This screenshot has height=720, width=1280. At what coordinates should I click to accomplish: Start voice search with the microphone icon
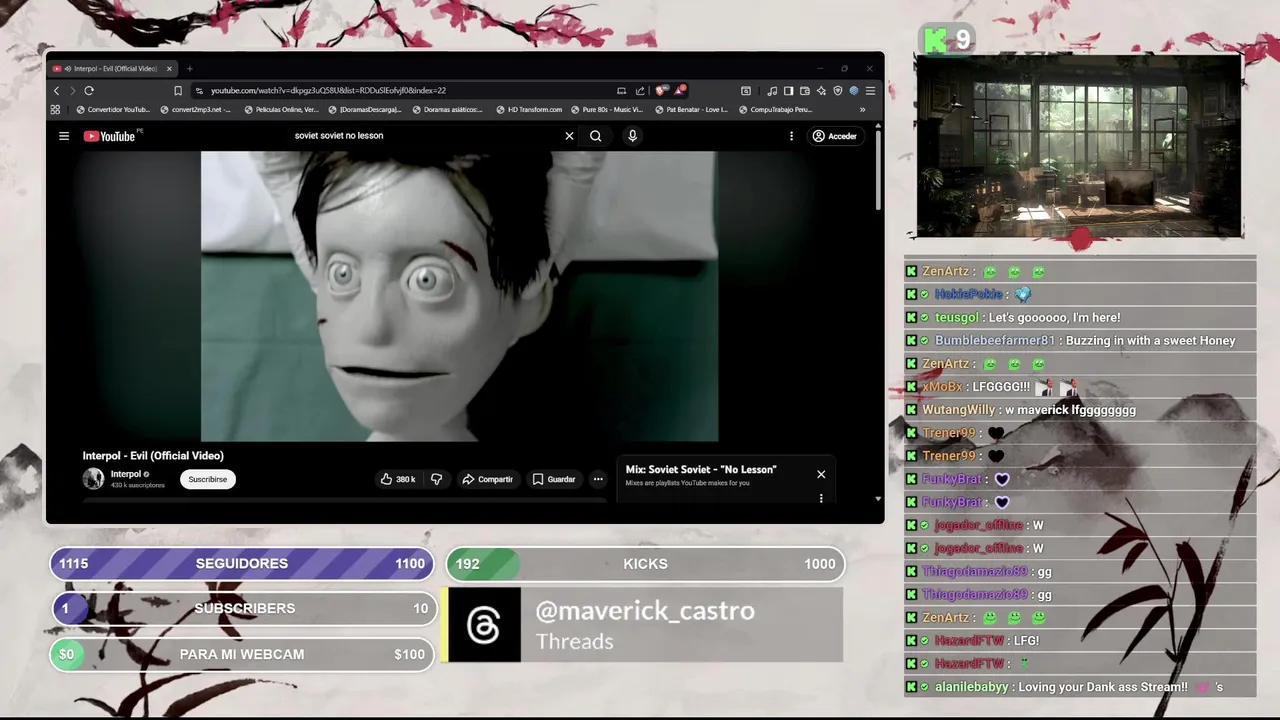point(632,136)
